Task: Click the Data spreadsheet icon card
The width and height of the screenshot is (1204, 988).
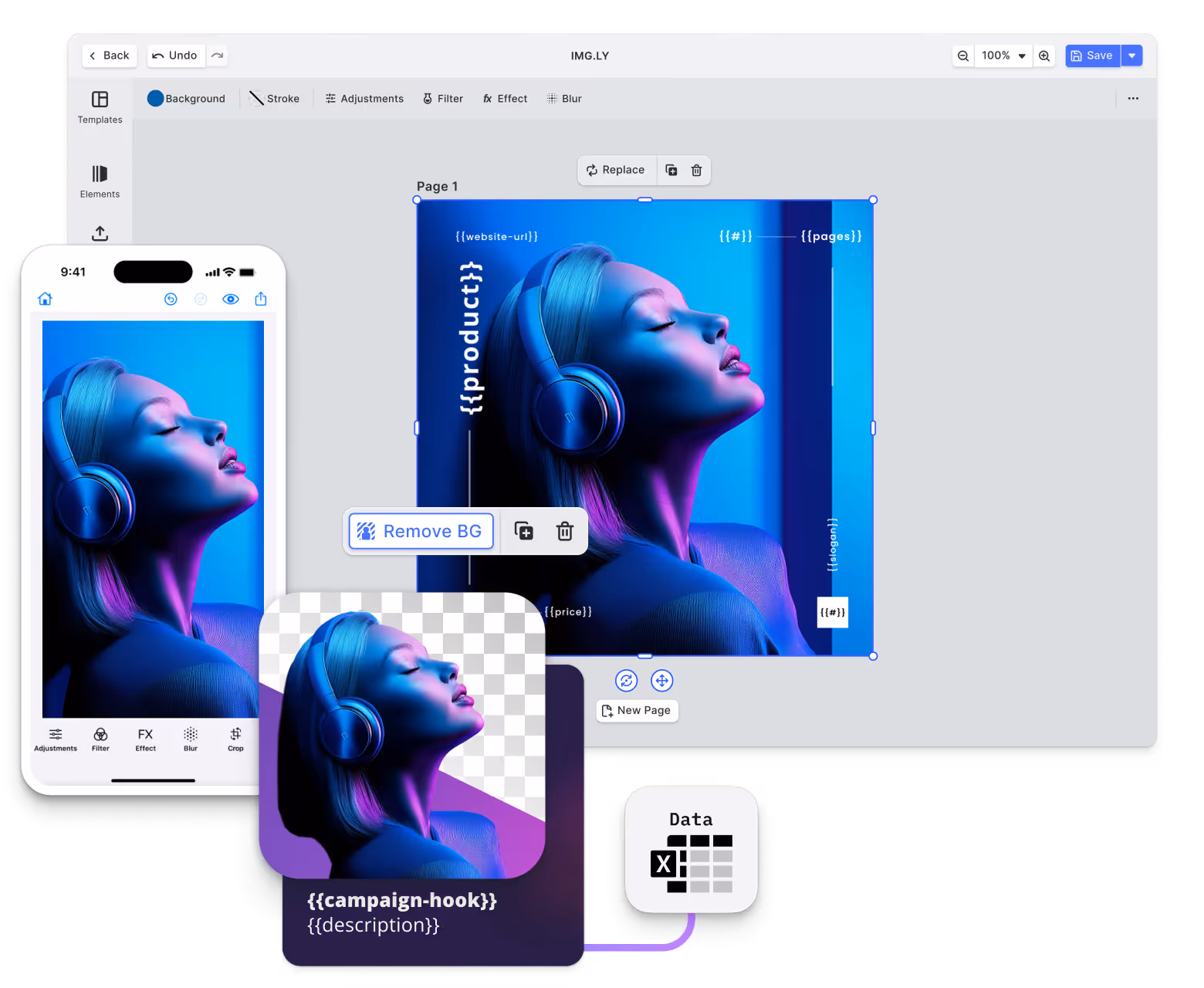Action: pyautogui.click(x=692, y=850)
